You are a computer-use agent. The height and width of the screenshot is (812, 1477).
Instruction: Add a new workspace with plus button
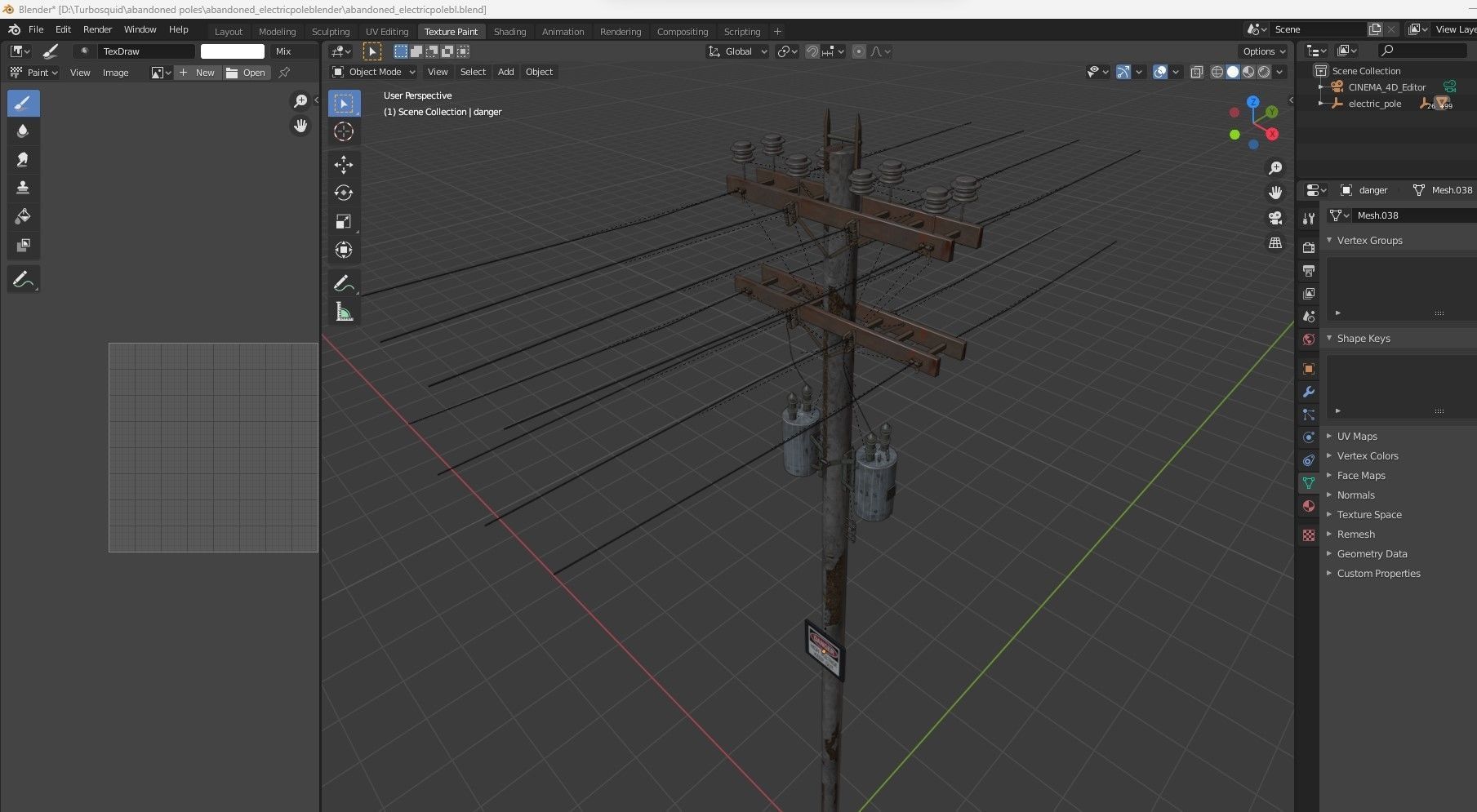point(777,32)
